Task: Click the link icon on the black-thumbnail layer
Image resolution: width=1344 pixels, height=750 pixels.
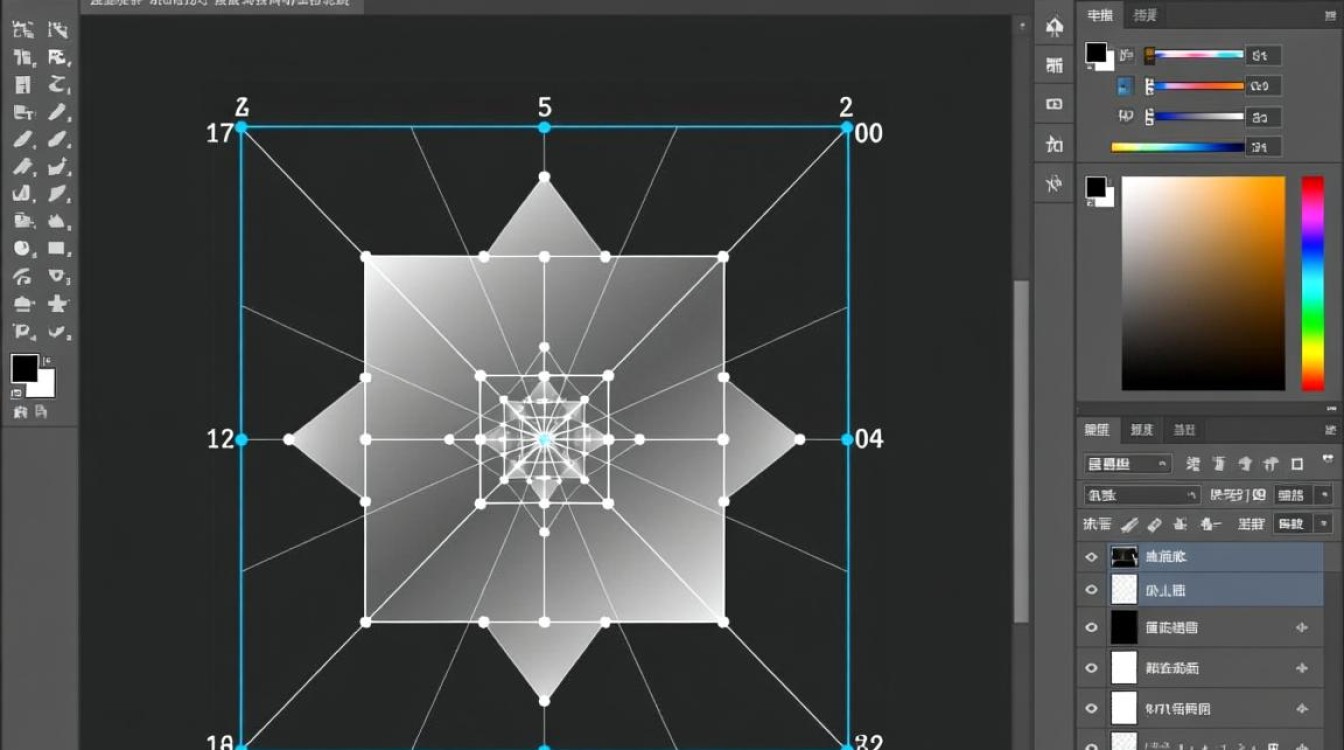Action: pyautogui.click(x=1302, y=627)
